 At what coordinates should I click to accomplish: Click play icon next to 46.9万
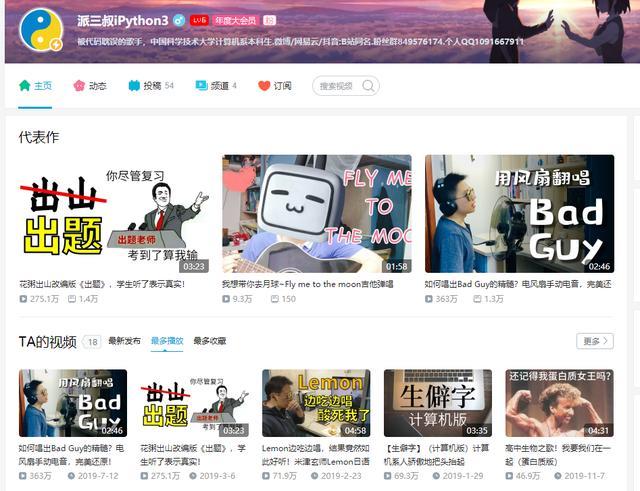click(509, 476)
